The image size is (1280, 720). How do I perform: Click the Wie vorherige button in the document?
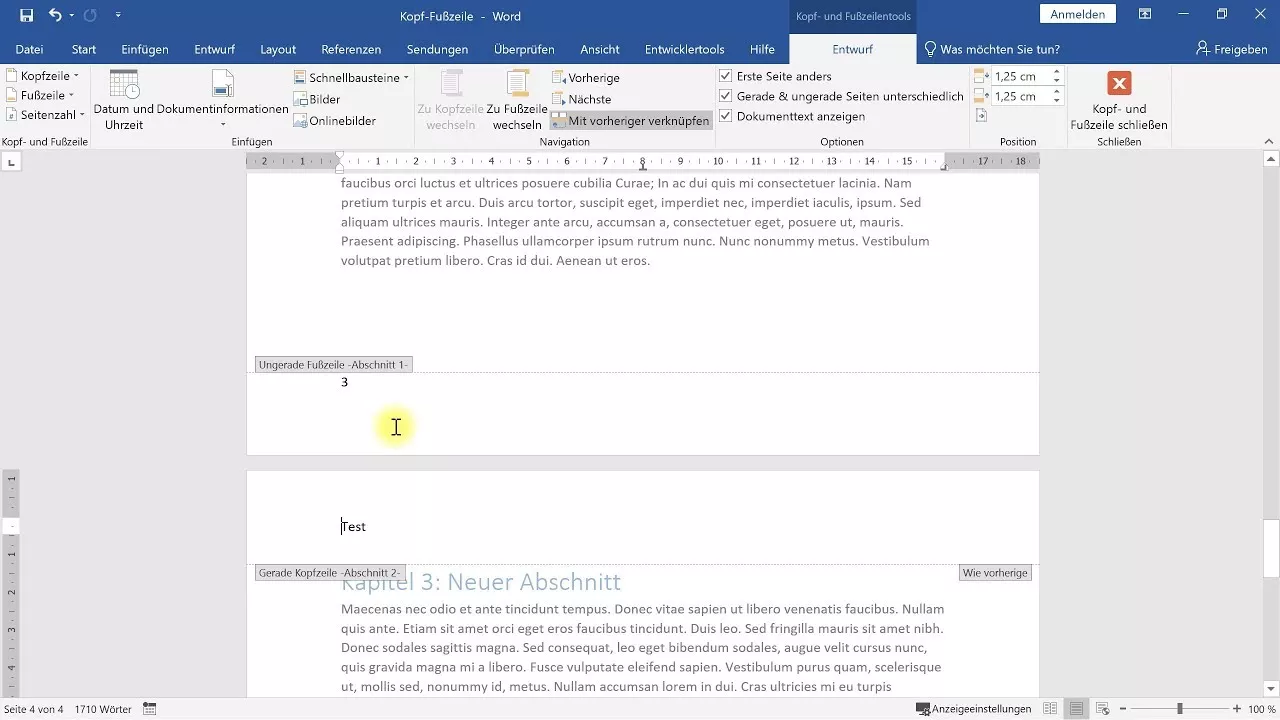click(994, 572)
